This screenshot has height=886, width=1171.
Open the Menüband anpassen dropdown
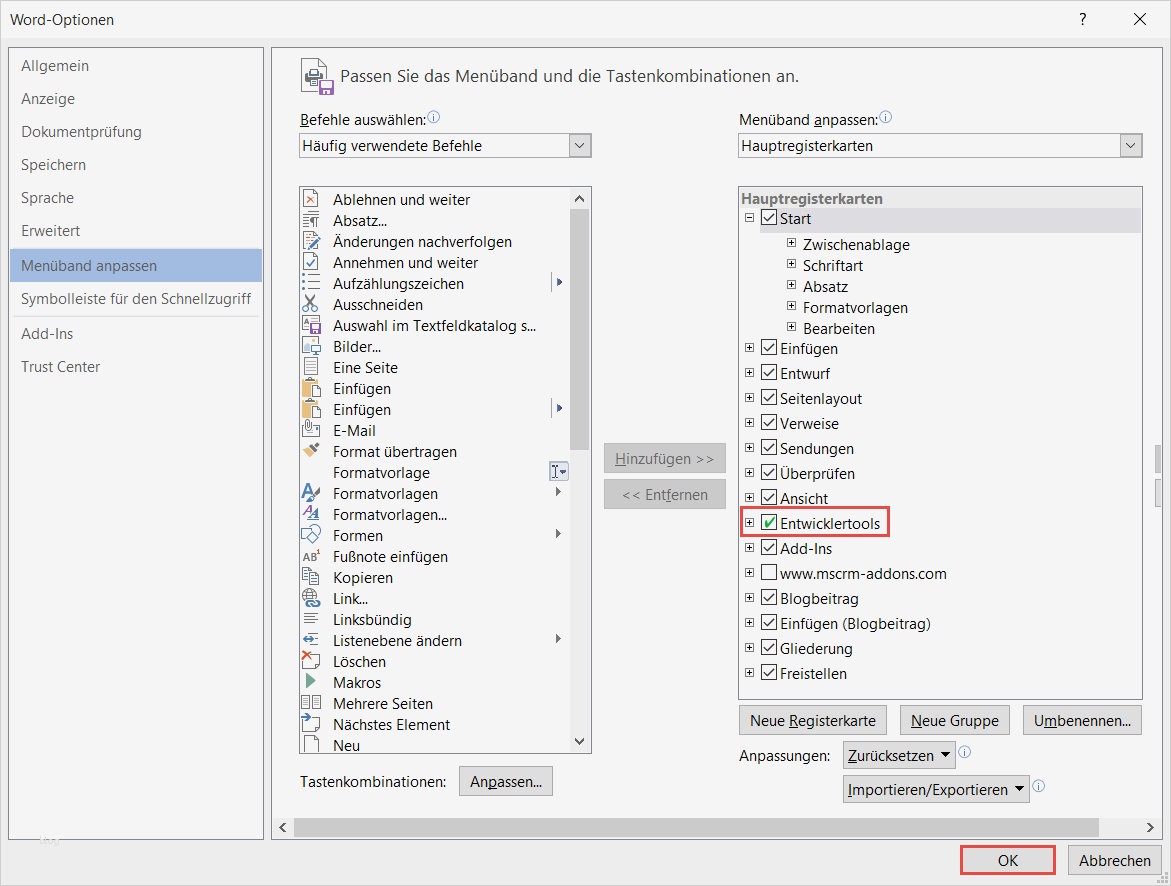(x=1131, y=146)
